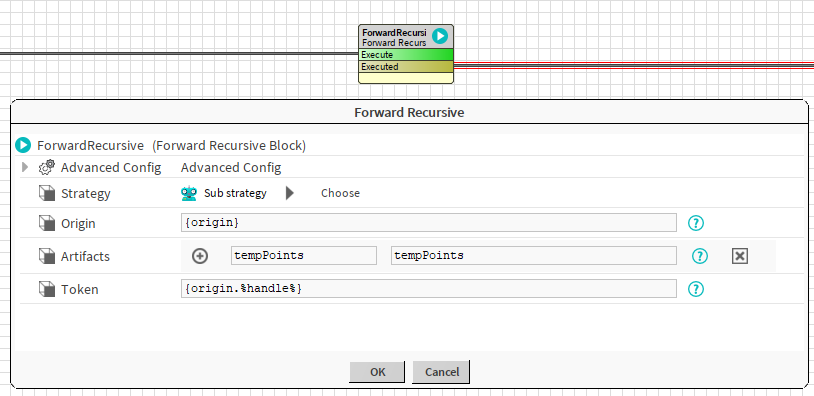
Task: Select the Executed slot on the block
Action: [x=406, y=66]
